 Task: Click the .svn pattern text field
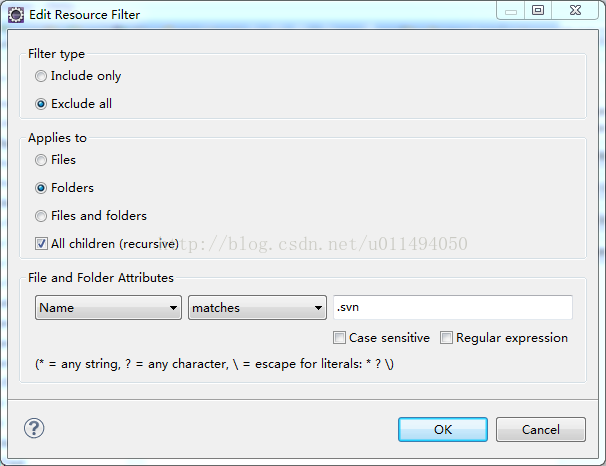pyautogui.click(x=453, y=308)
